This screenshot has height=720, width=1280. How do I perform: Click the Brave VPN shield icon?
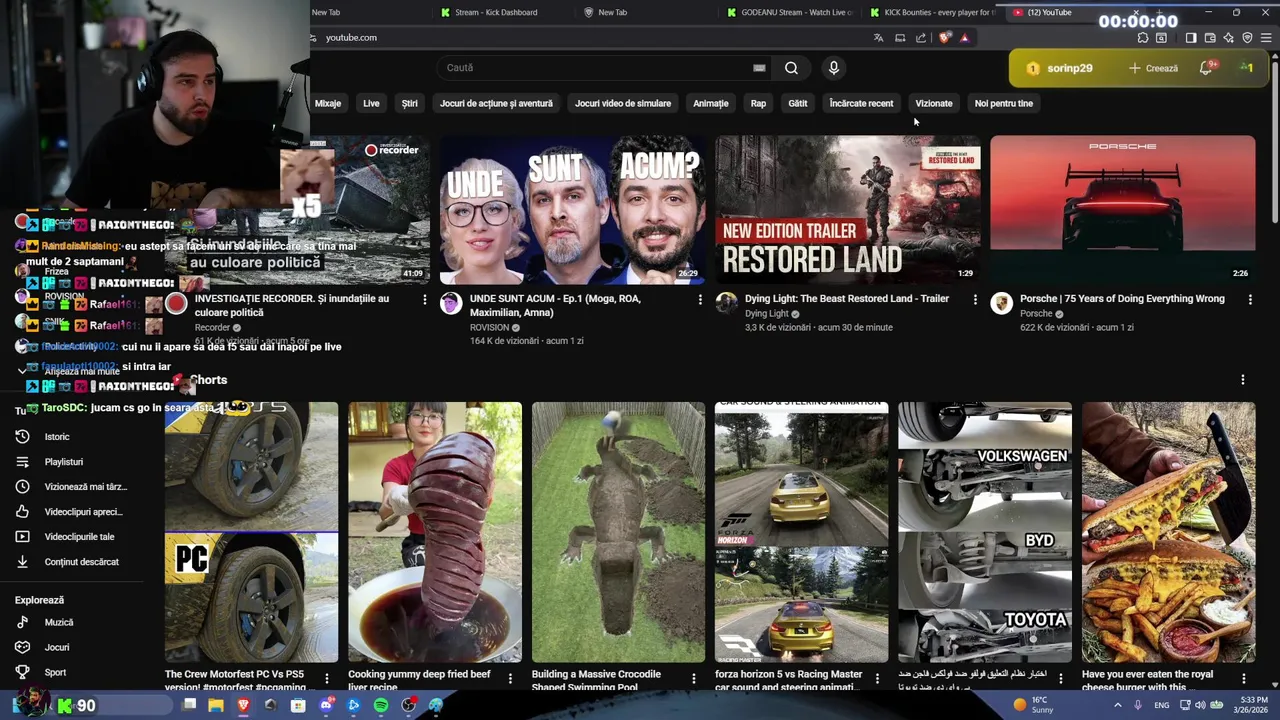click(1247, 38)
